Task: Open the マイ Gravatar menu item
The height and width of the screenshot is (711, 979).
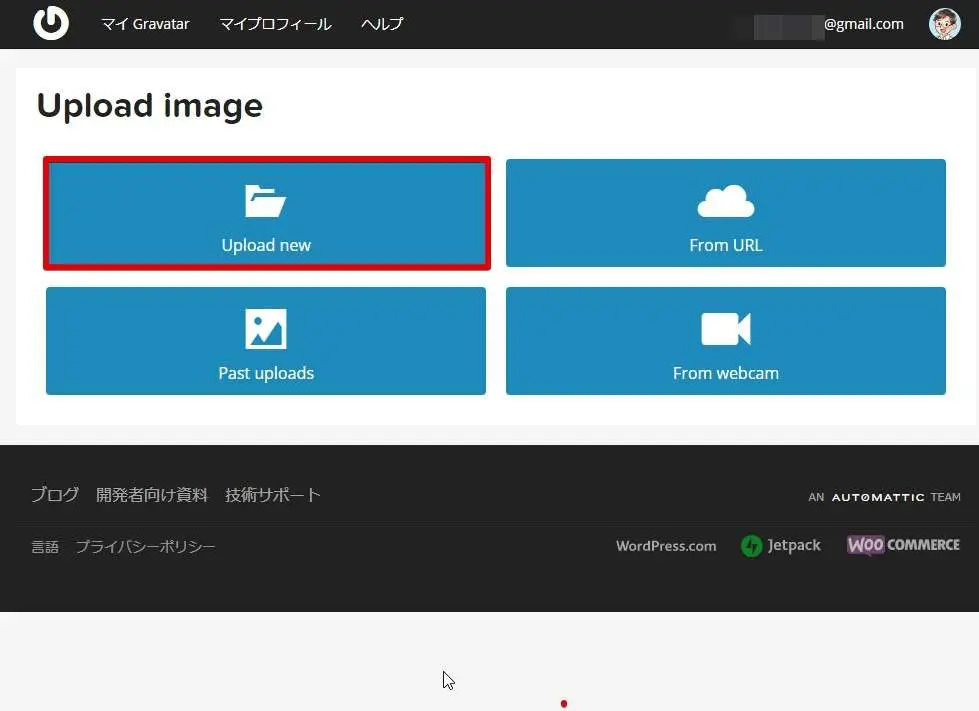Action: point(145,24)
